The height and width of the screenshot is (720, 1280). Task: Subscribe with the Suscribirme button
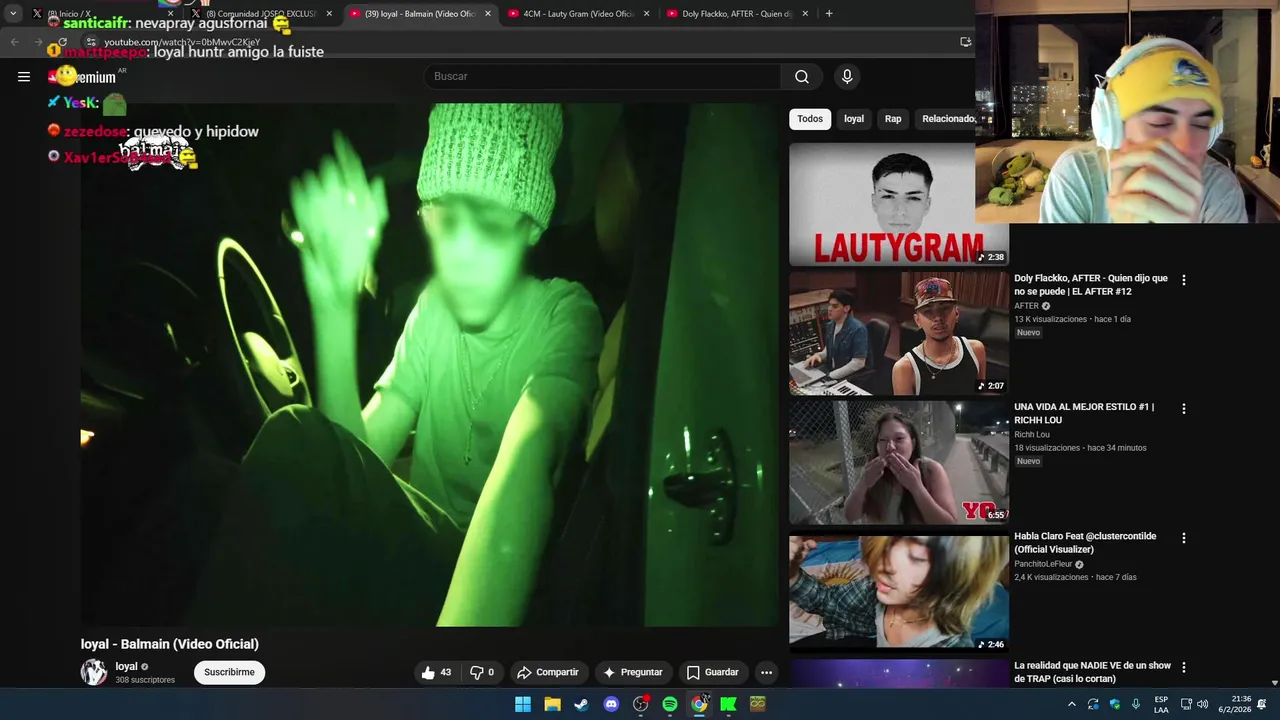click(x=229, y=672)
